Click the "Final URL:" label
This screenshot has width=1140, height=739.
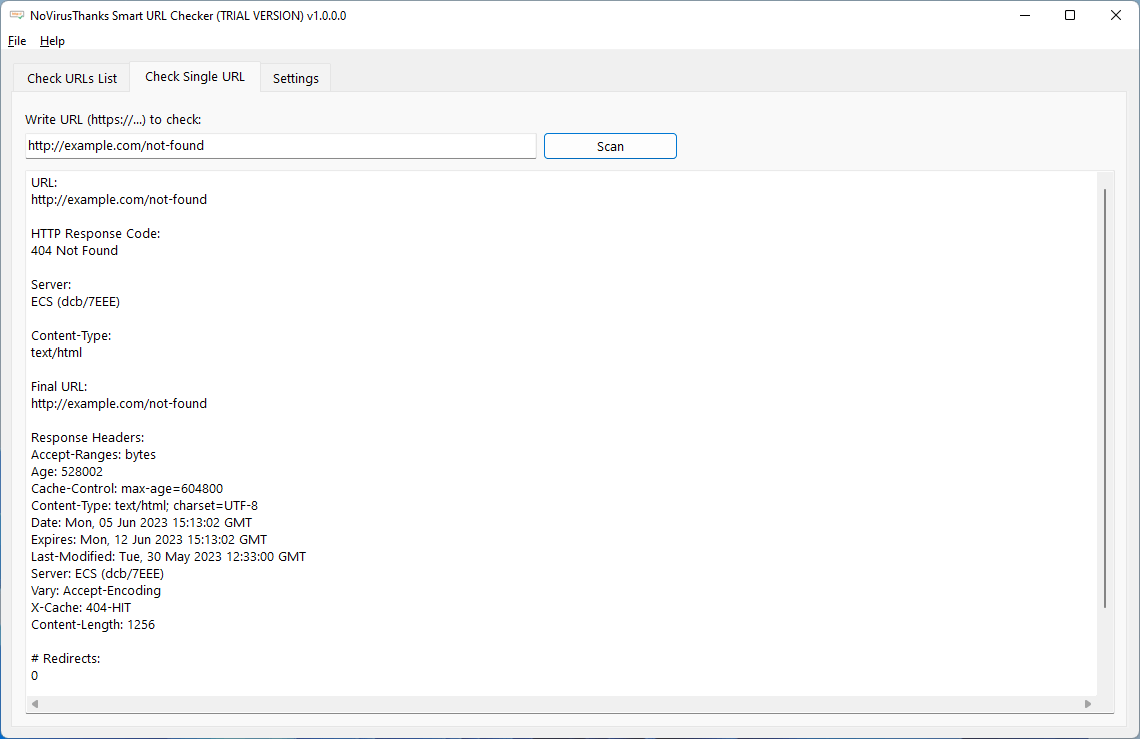[59, 386]
